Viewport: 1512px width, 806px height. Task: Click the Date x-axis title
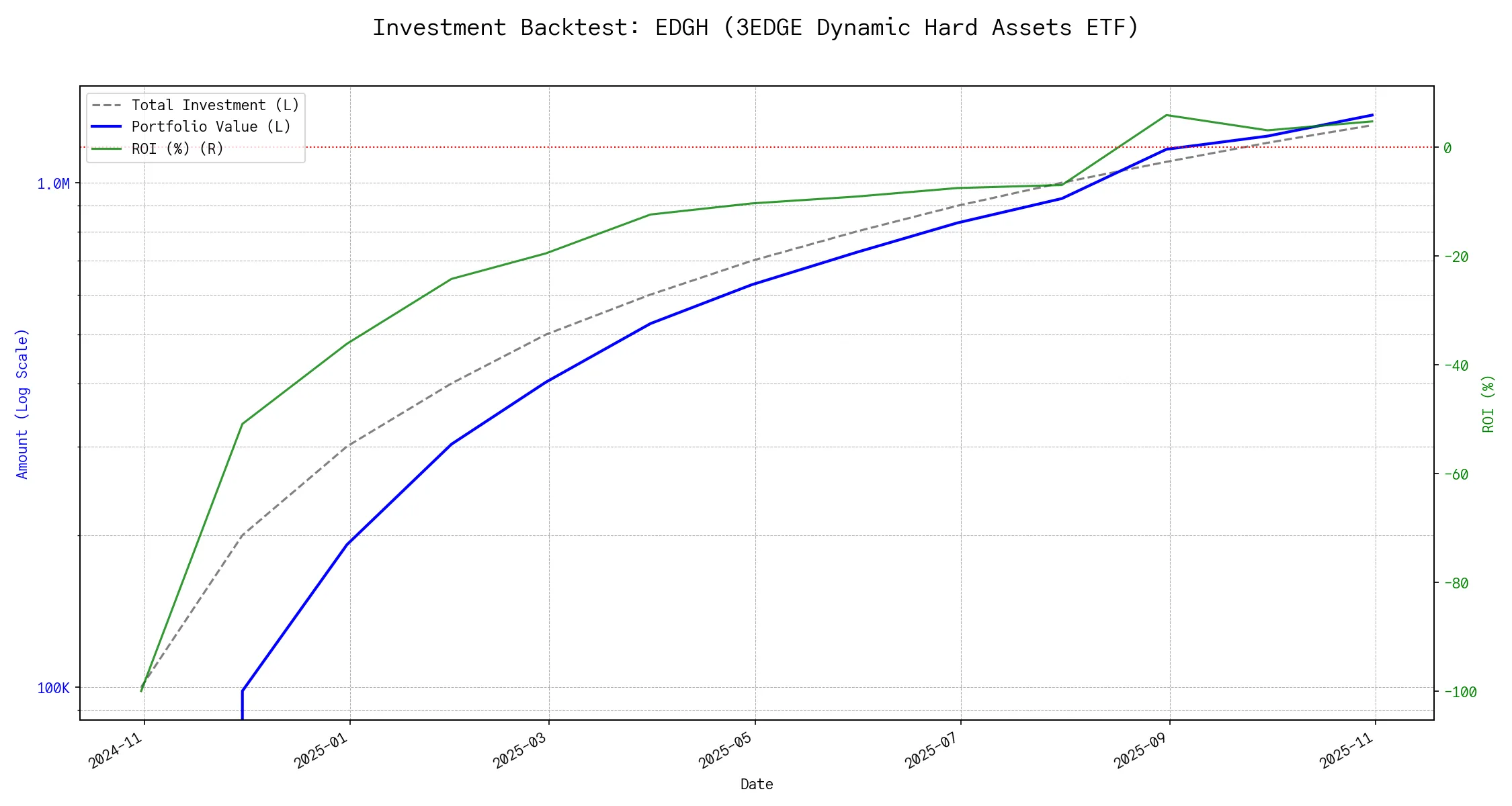(757, 785)
